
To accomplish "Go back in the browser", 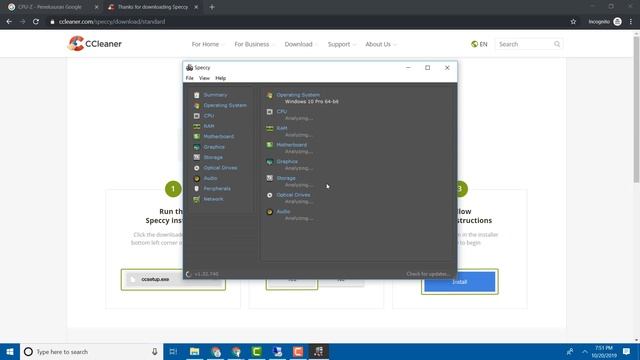I will [x=9, y=22].
